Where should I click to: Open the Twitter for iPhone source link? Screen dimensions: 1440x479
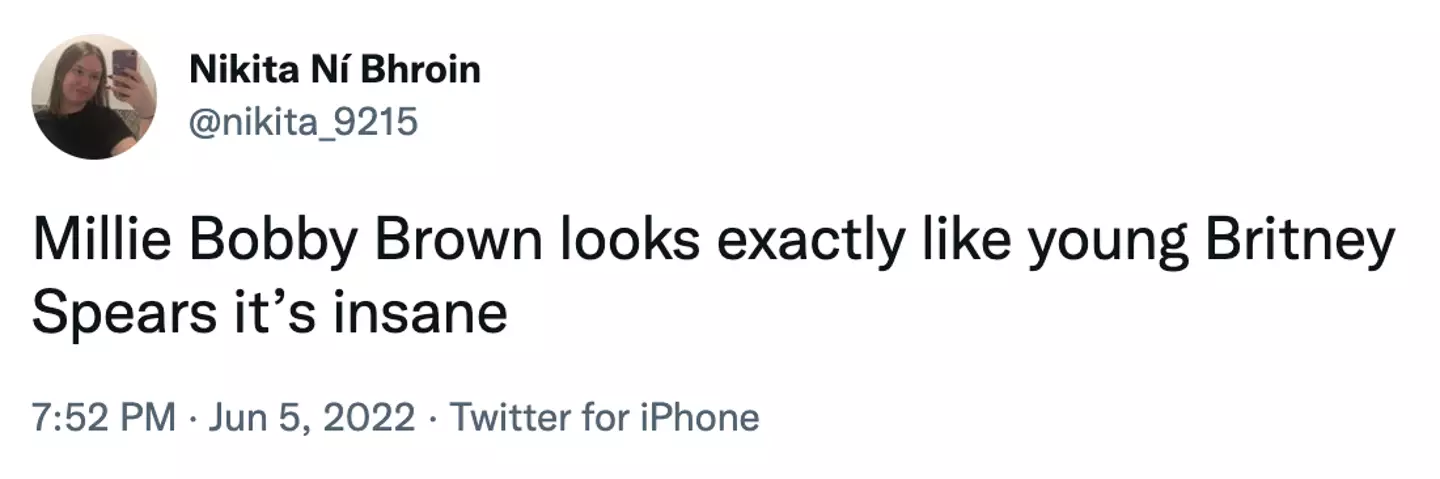(x=604, y=416)
